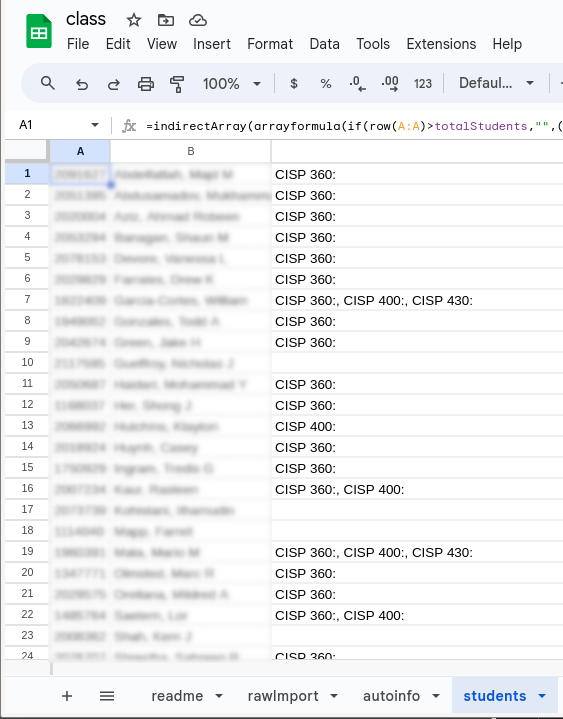563x719 pixels.
Task: Click the redo arrow
Action: 113,84
